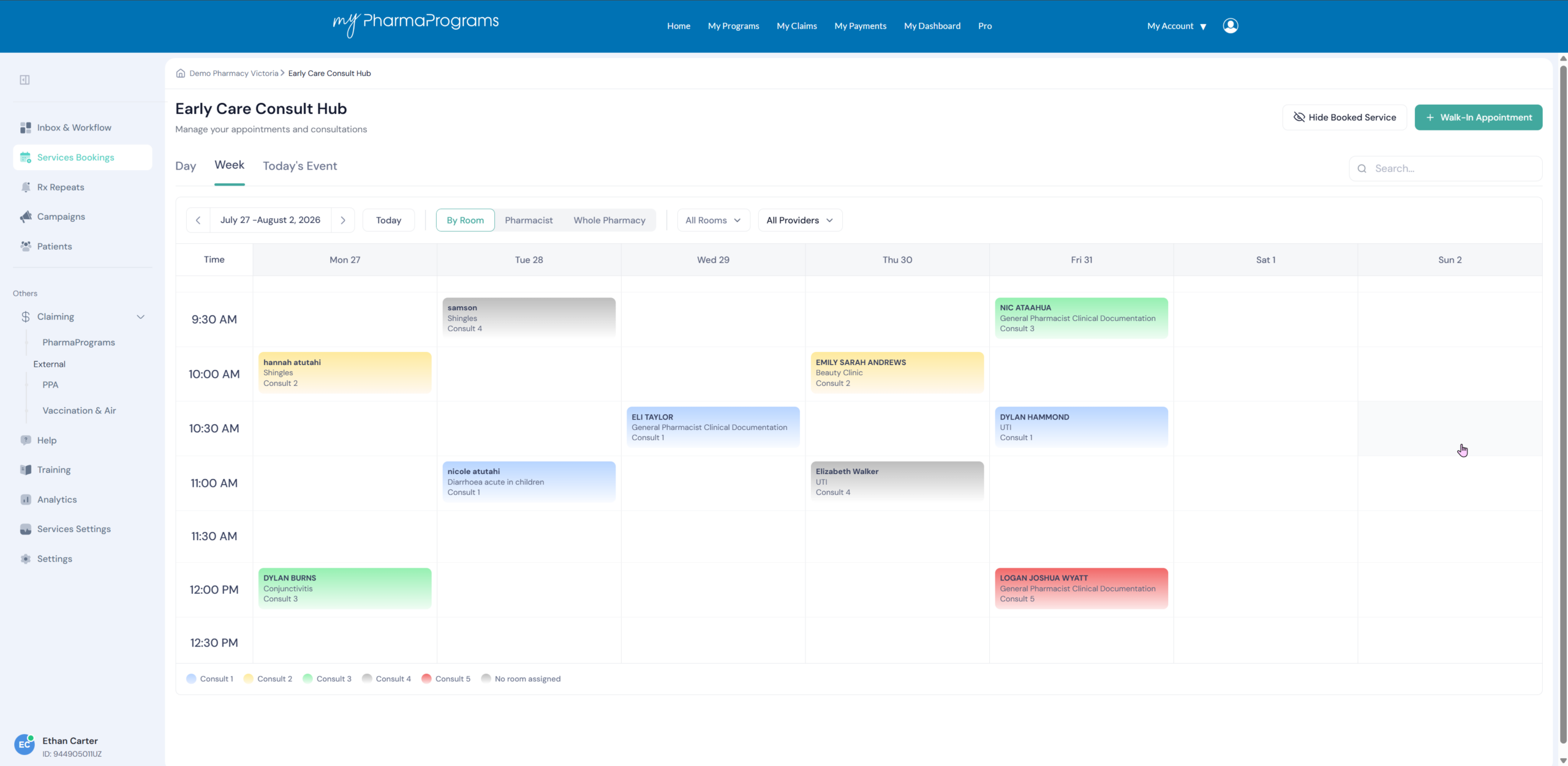Click the Help icon in sidebar
Screen dimensions: 1568x766
26,440
